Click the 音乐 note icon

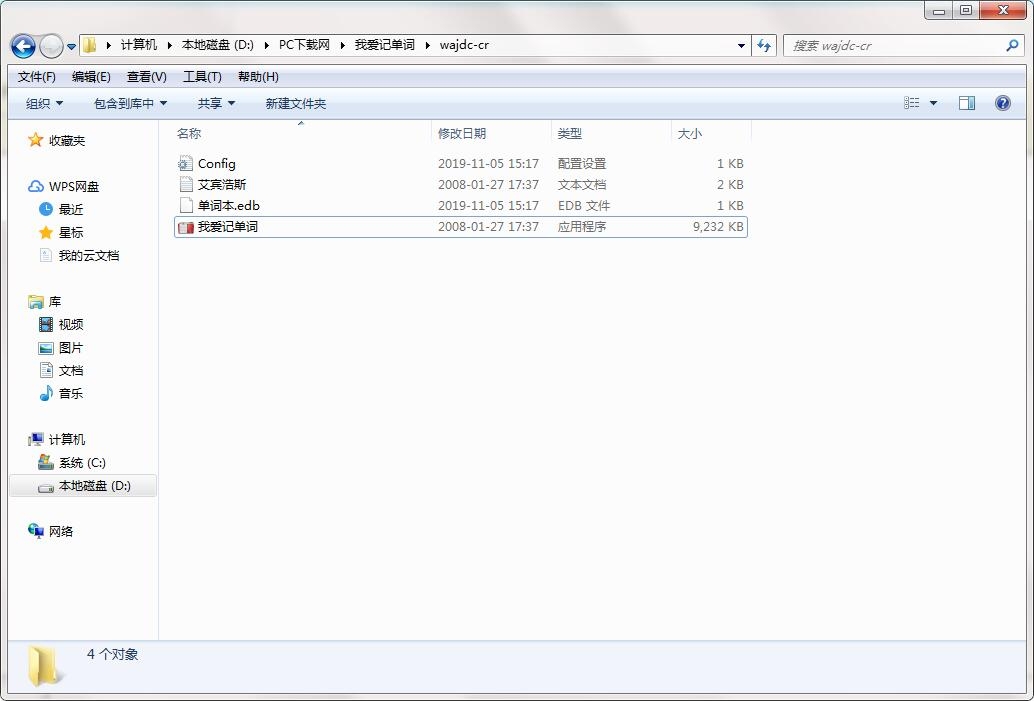[46, 393]
